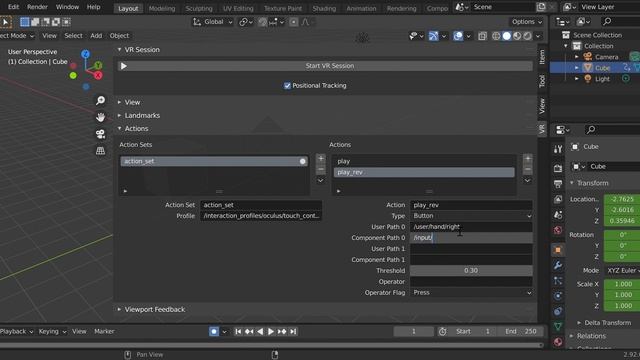Image resolution: width=640 pixels, height=360 pixels.
Task: Remove the selected action with minus
Action: coord(528,169)
